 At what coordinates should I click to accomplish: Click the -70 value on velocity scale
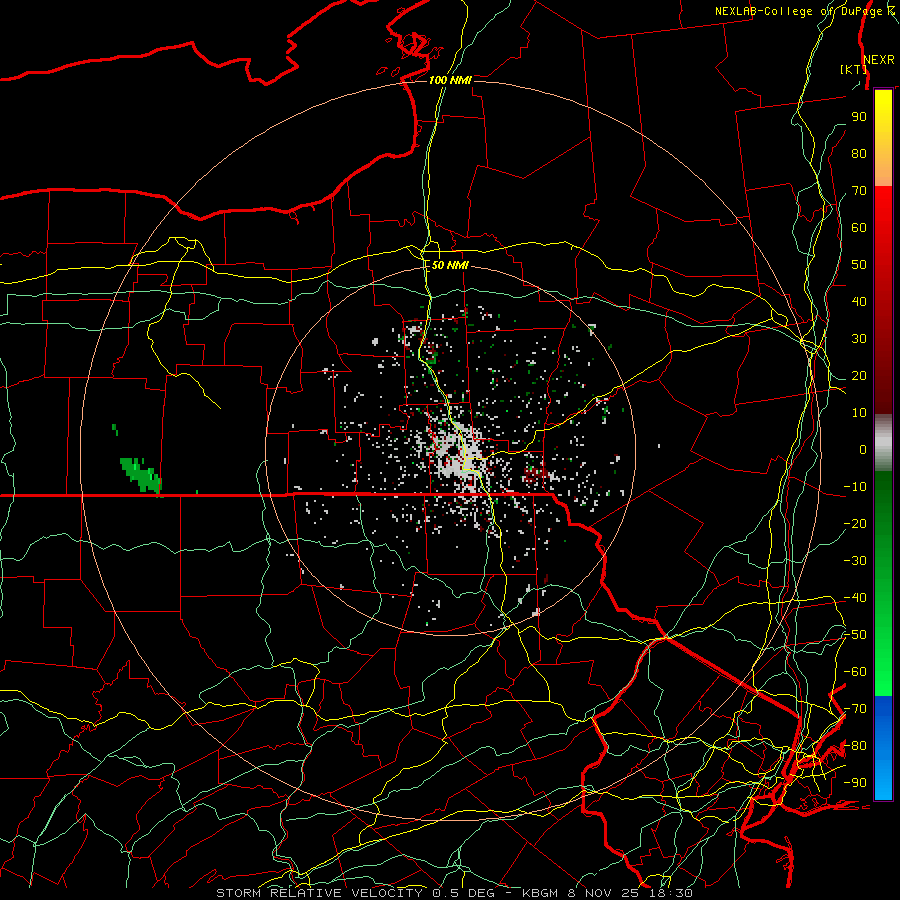tap(855, 709)
